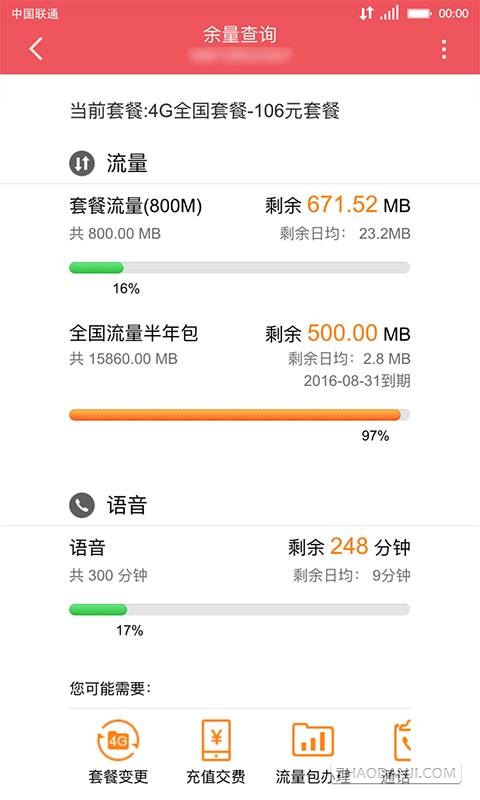Tap the battery indicator in status bar
The image size is (480, 800).
(419, 13)
